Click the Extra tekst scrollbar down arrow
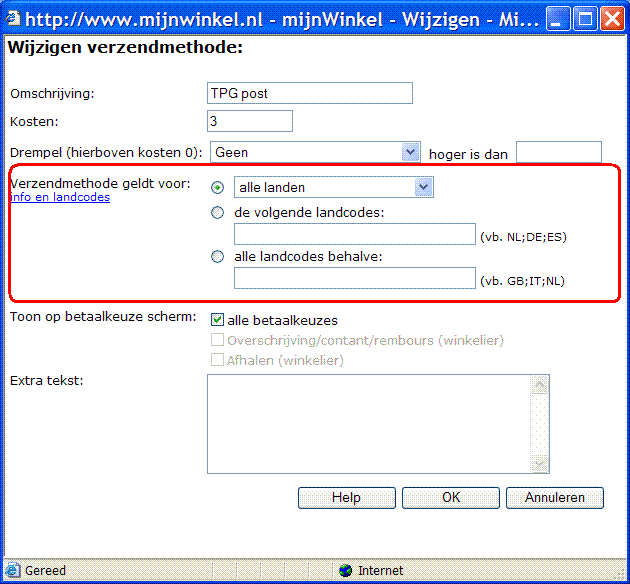Image resolution: width=630 pixels, height=584 pixels. point(539,463)
